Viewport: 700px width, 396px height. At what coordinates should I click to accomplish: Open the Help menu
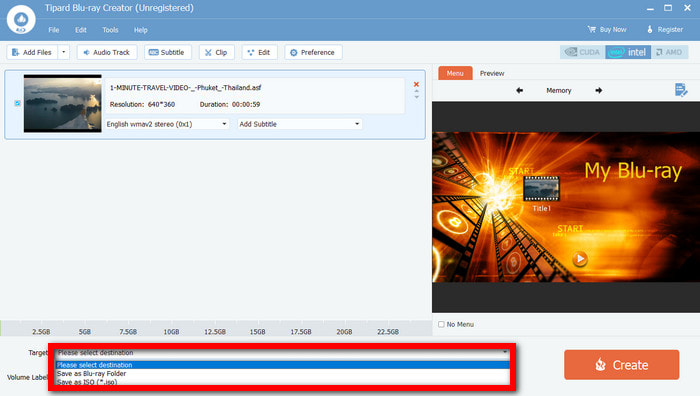click(x=141, y=30)
